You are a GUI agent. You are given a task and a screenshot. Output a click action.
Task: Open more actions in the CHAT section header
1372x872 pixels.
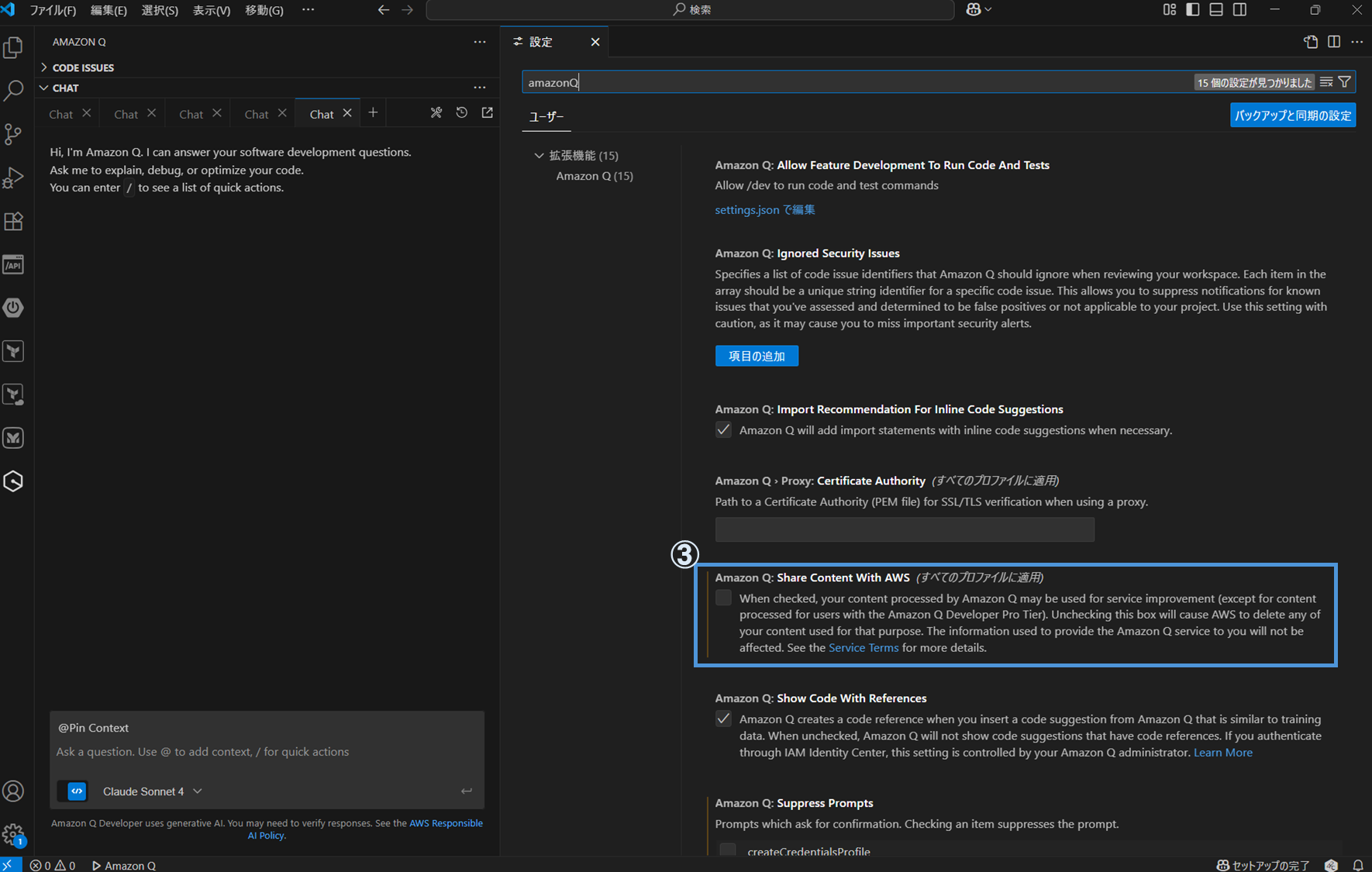pyautogui.click(x=480, y=88)
